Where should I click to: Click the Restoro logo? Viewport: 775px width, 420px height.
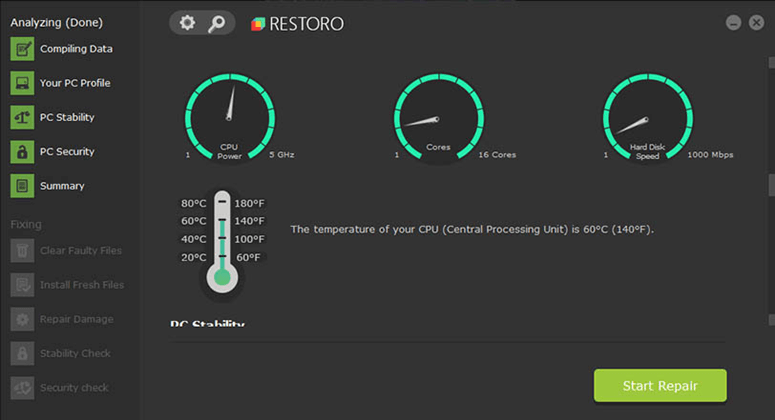pyautogui.click(x=297, y=24)
